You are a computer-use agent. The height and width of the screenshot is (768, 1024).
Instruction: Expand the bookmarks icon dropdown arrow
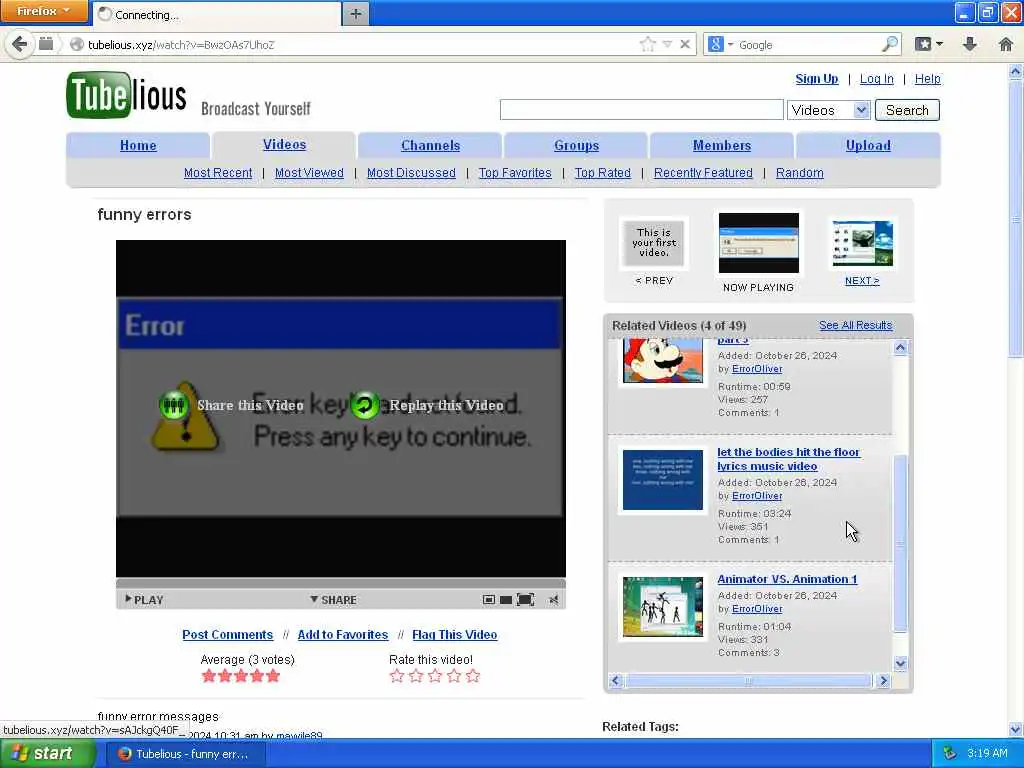[x=939, y=44]
